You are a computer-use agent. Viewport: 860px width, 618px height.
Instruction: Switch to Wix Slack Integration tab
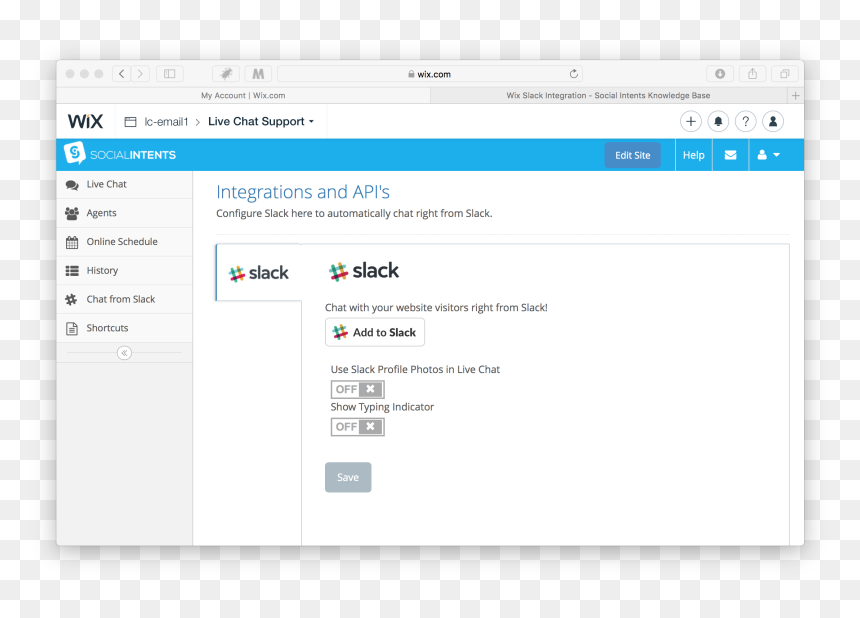608,95
